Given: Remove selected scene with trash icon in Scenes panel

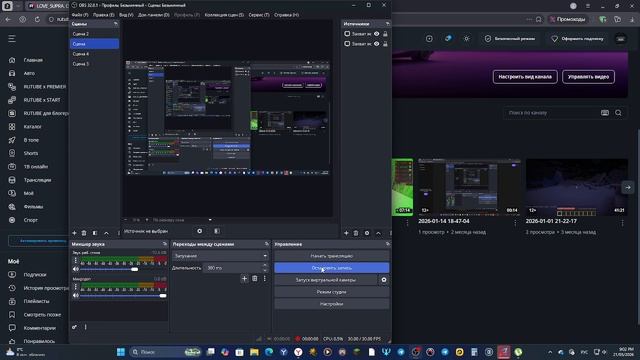Looking at the screenshot, I should pos(84,233).
